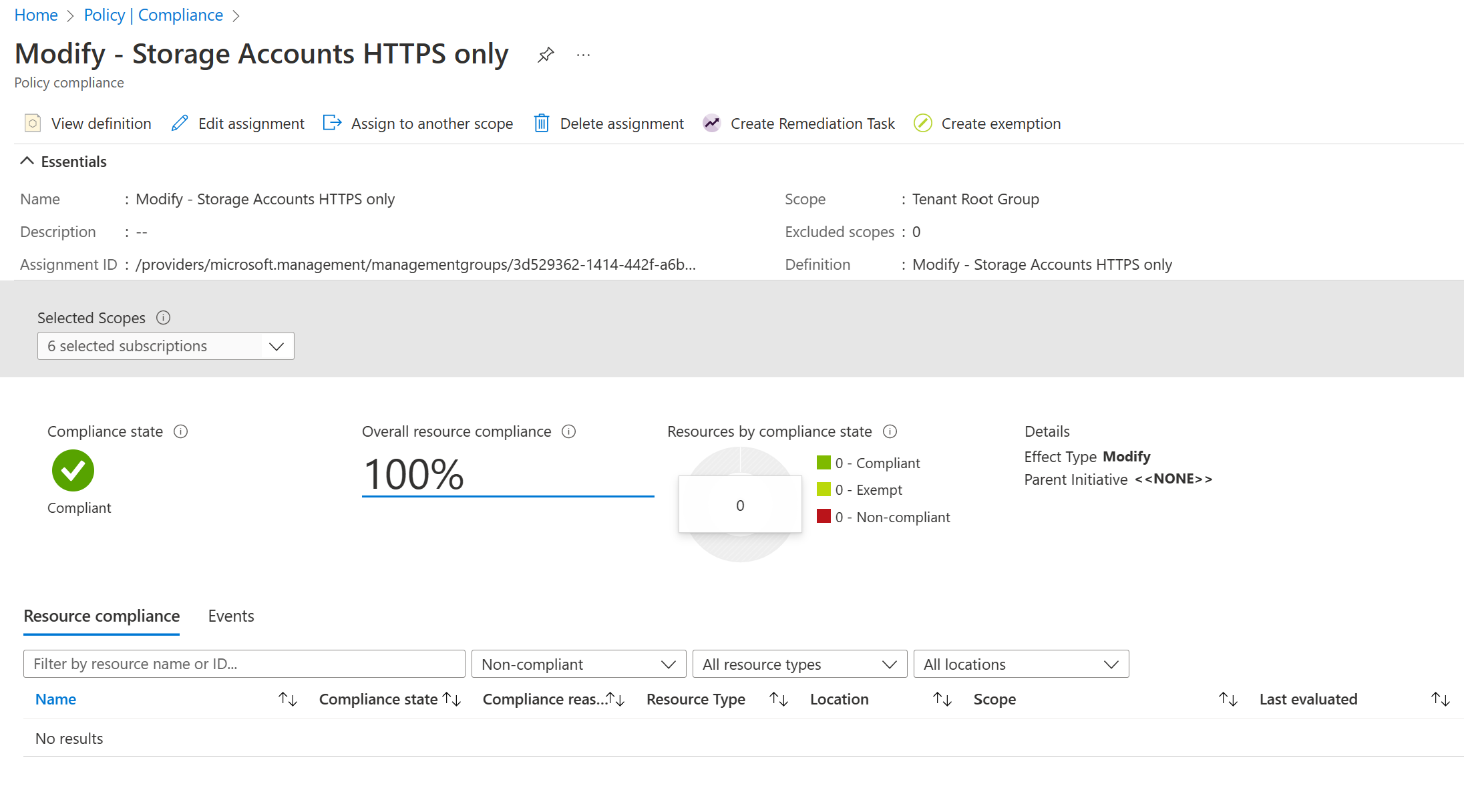The width and height of the screenshot is (1464, 812).
Task: Open Non-compliant state filter dropdown
Action: pos(578,664)
